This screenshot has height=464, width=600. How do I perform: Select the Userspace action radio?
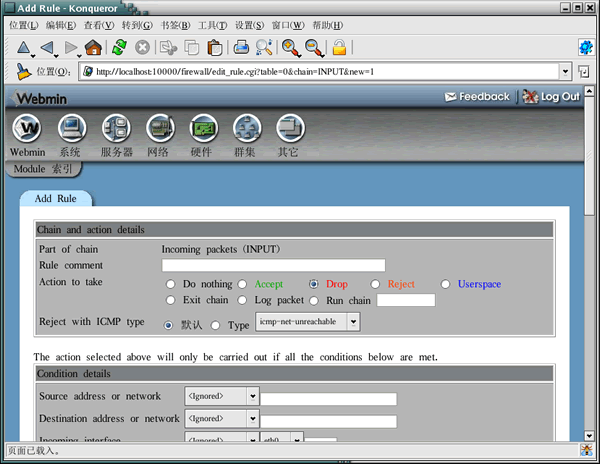[445, 284]
